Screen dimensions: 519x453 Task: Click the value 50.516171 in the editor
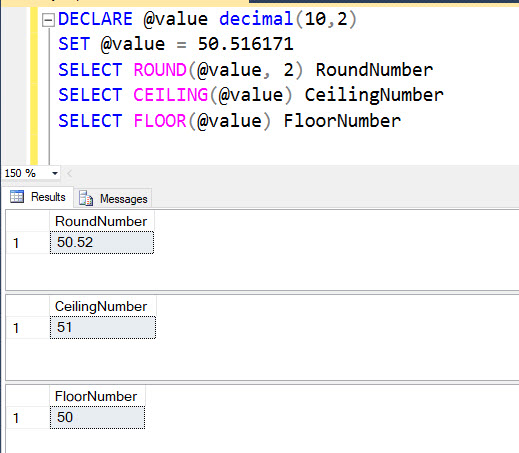246,44
